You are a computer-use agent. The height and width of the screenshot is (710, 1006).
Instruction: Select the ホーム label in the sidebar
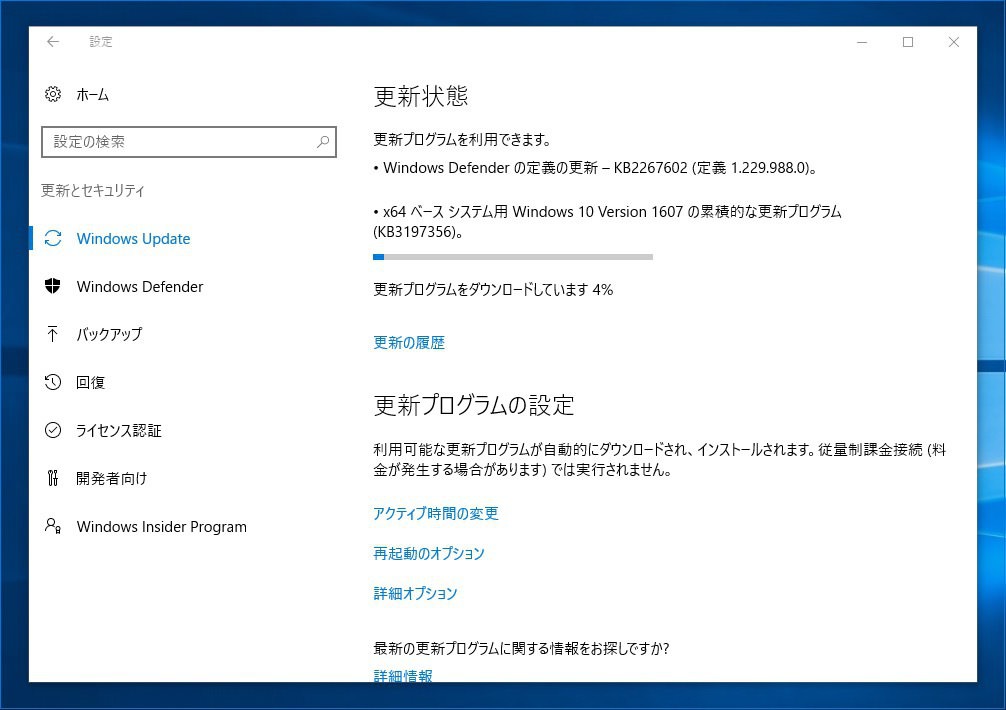tap(92, 95)
